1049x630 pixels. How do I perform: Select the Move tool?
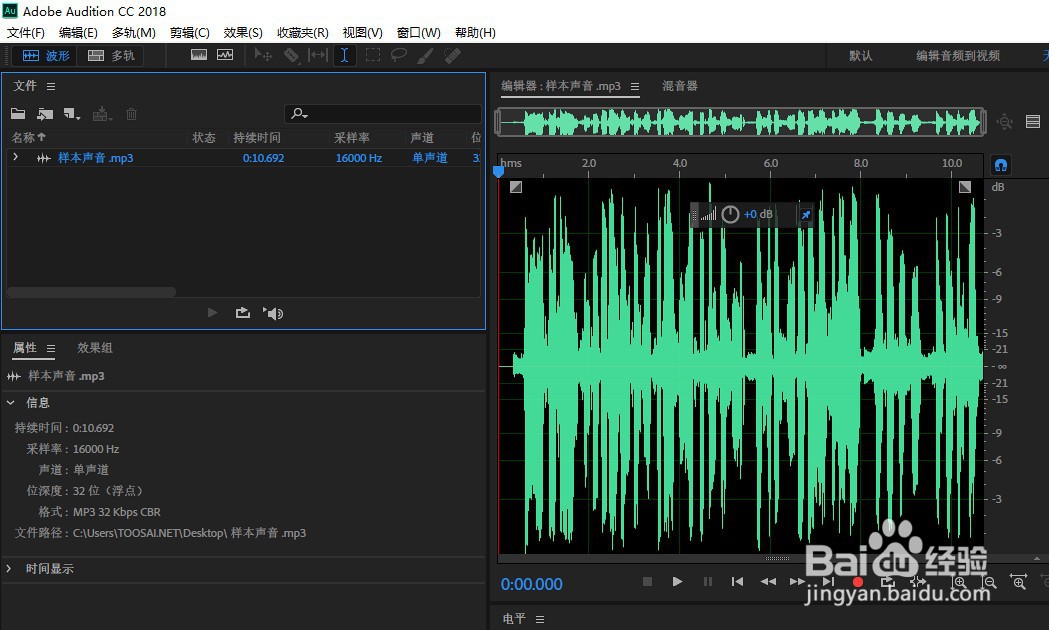[263, 55]
